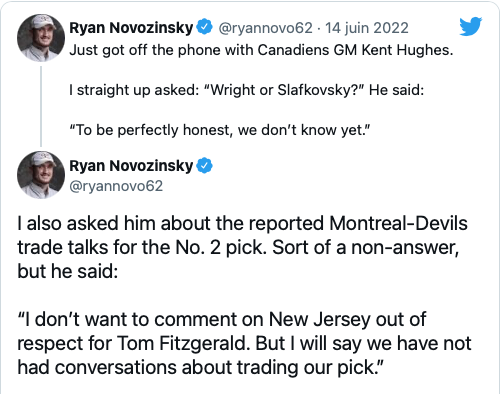Click the vertical thread line connecting both tweets
This screenshot has width=500, height=394.
tap(41, 106)
